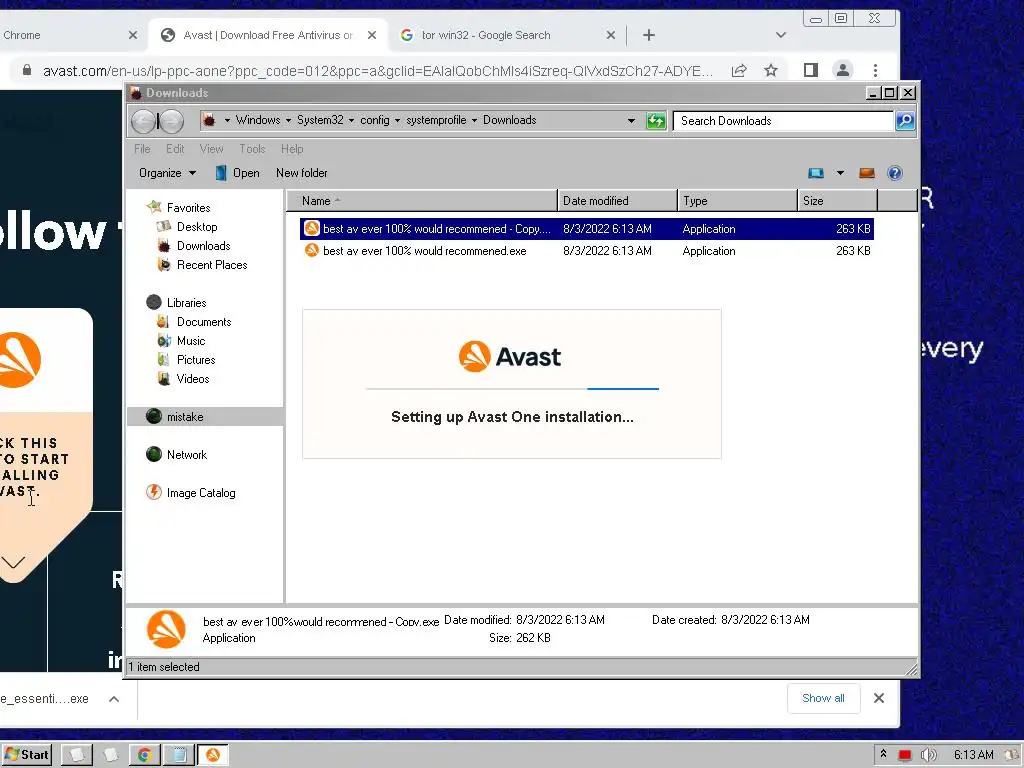Click icon of best av ever recommened.exe
This screenshot has width=1024, height=768.
pos(312,250)
